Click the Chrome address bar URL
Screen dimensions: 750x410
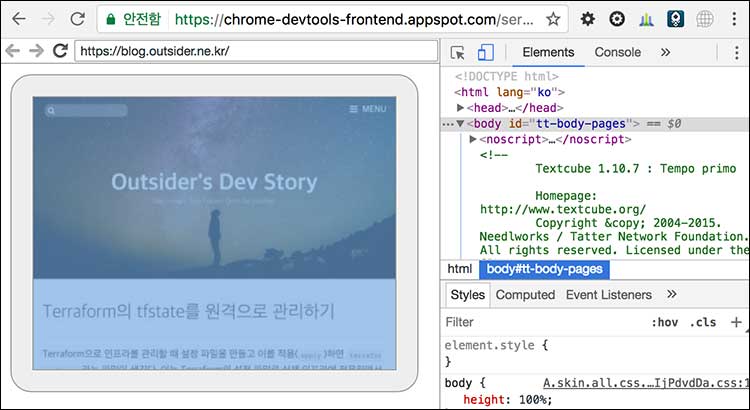354,19
